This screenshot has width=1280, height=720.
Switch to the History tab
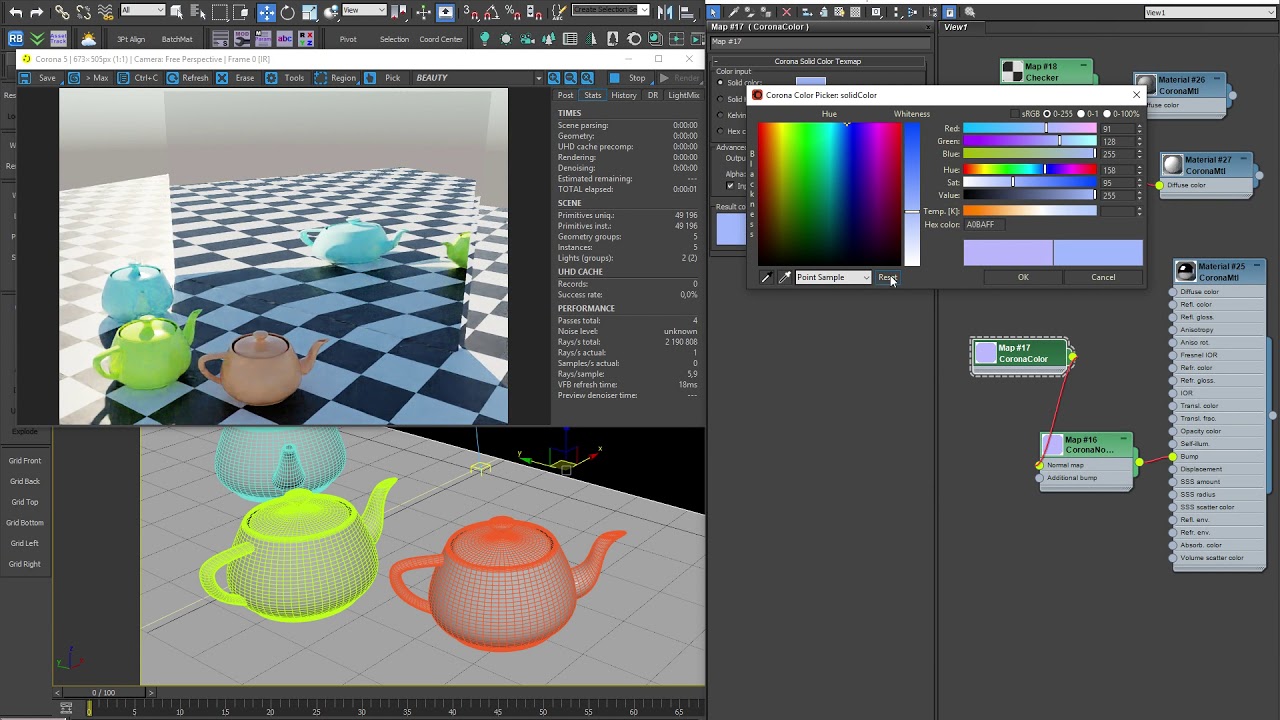point(624,95)
